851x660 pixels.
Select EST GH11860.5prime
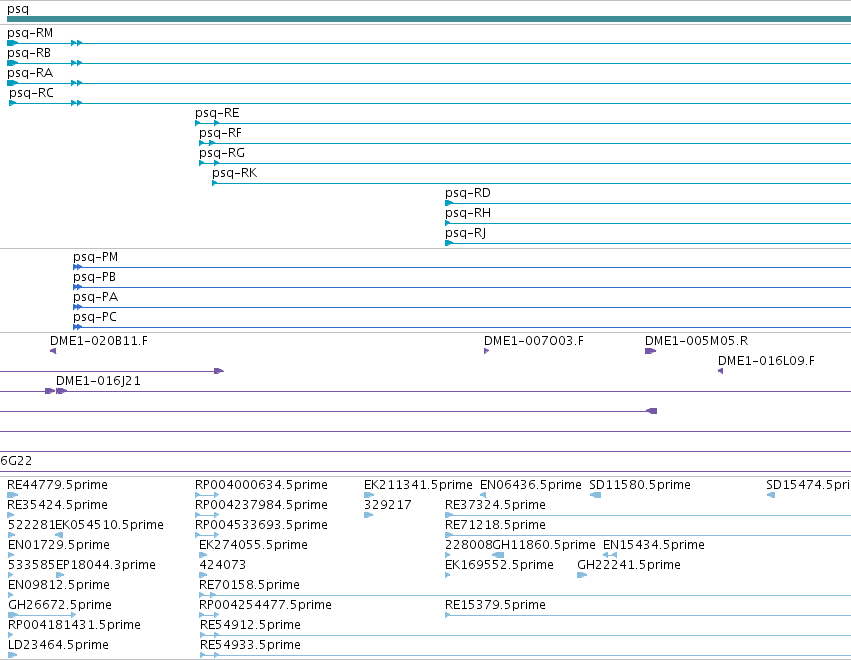544,545
